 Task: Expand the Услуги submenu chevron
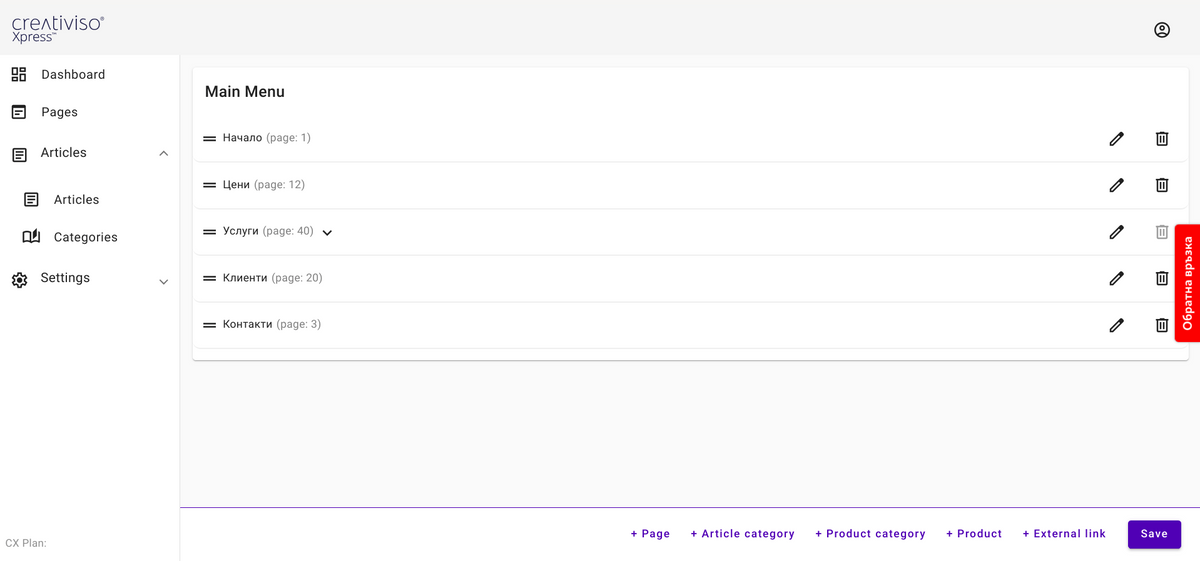327,232
